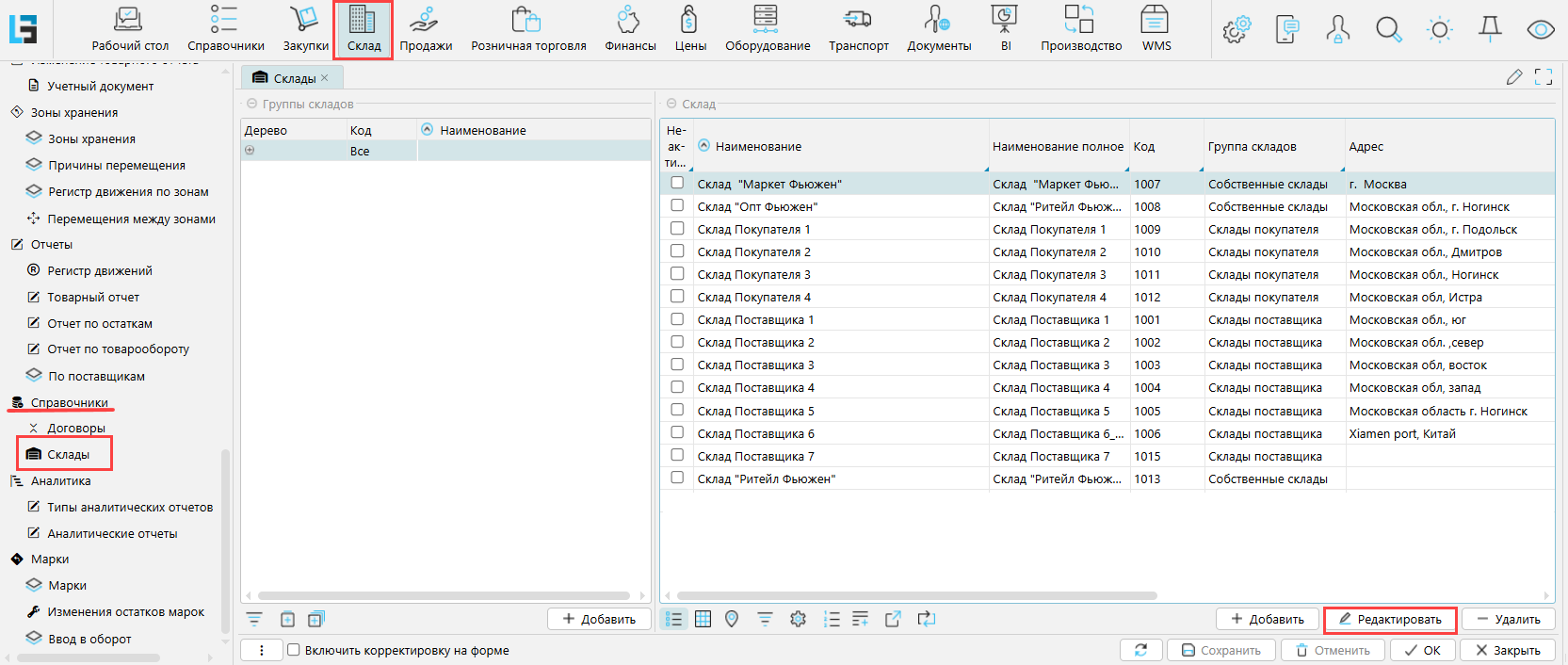The image size is (1568, 665).
Task: Collapse the Склад panel section header
Action: click(671, 104)
